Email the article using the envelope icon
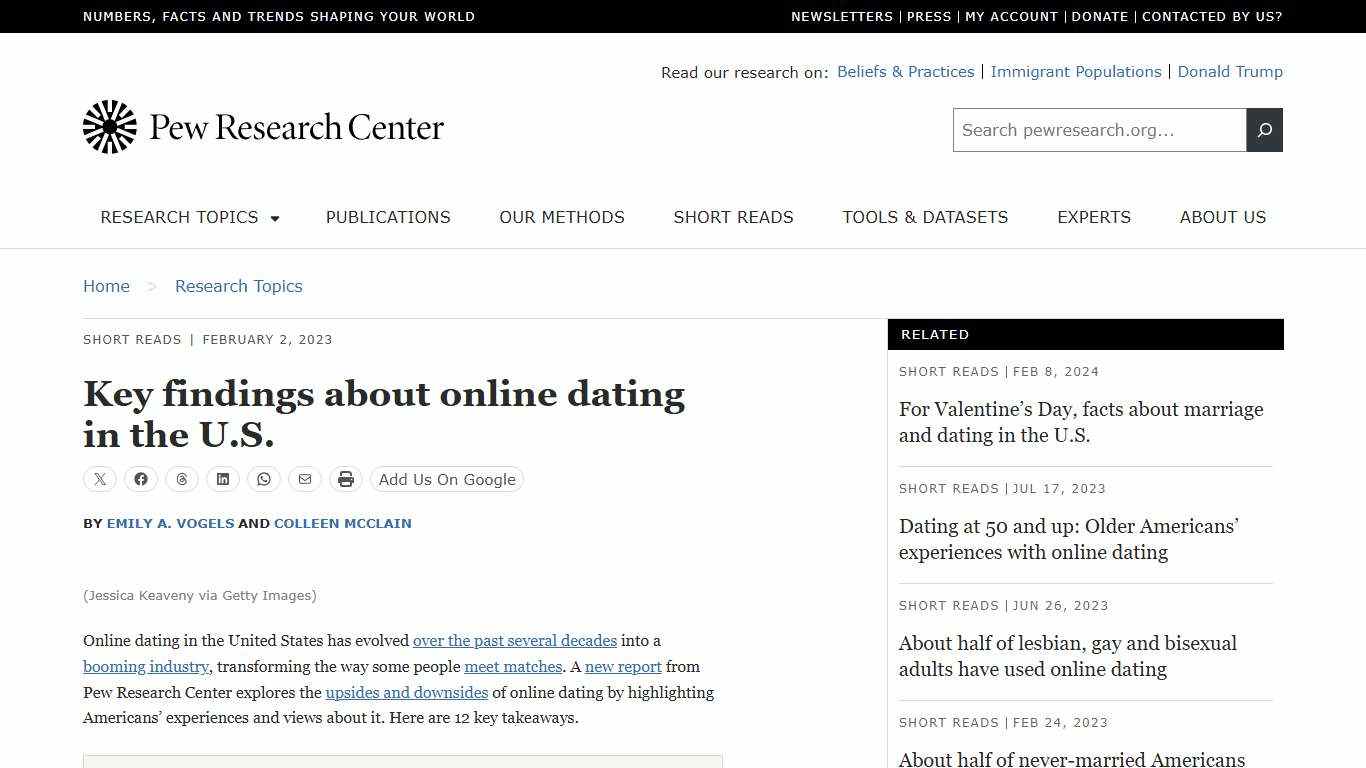The height and width of the screenshot is (768, 1366). tap(304, 479)
